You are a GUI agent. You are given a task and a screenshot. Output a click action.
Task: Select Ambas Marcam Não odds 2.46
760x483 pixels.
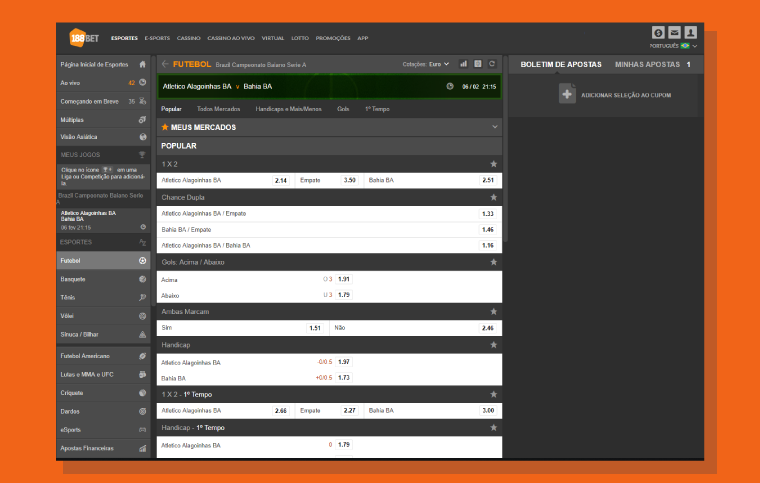488,328
